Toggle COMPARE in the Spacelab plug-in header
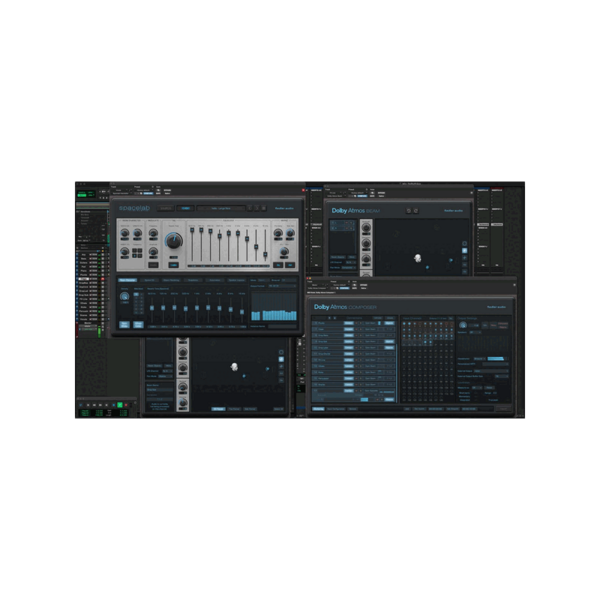This screenshot has height=600, width=600. (x=148, y=193)
